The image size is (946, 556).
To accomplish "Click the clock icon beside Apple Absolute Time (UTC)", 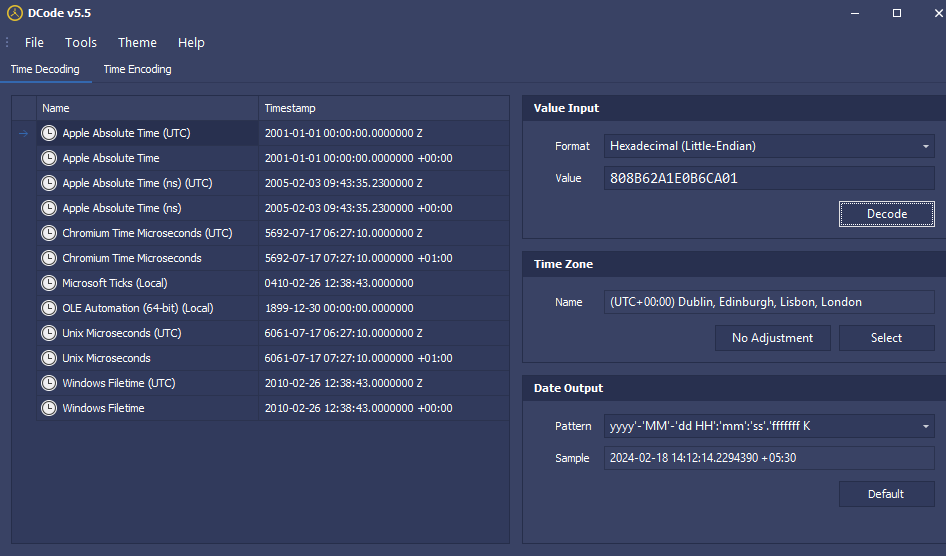I will coord(49,133).
